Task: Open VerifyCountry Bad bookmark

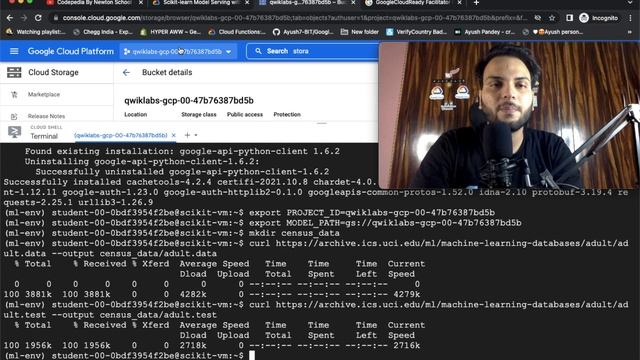Action: (x=416, y=32)
